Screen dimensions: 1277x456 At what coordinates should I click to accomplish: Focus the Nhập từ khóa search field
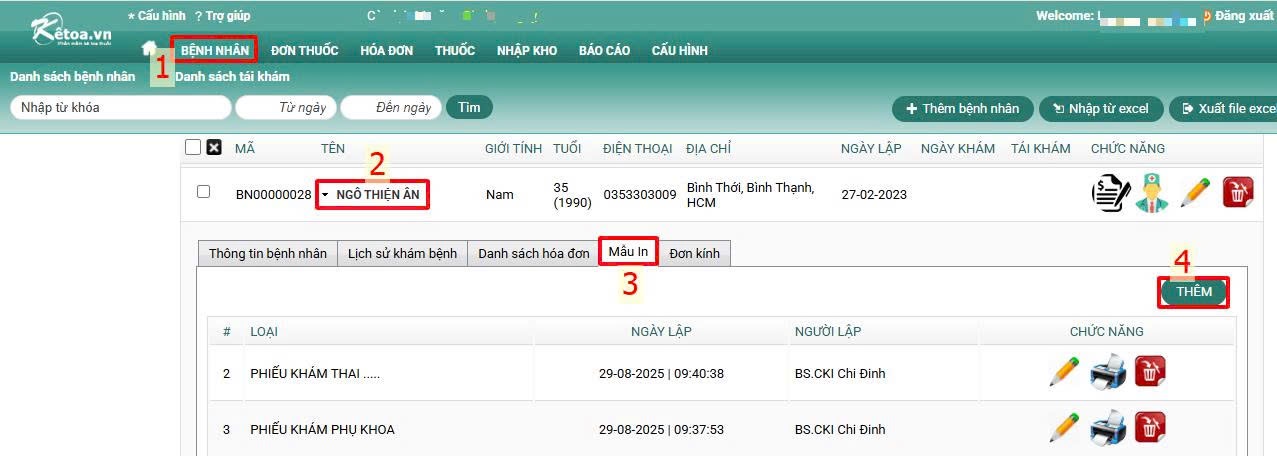point(120,108)
